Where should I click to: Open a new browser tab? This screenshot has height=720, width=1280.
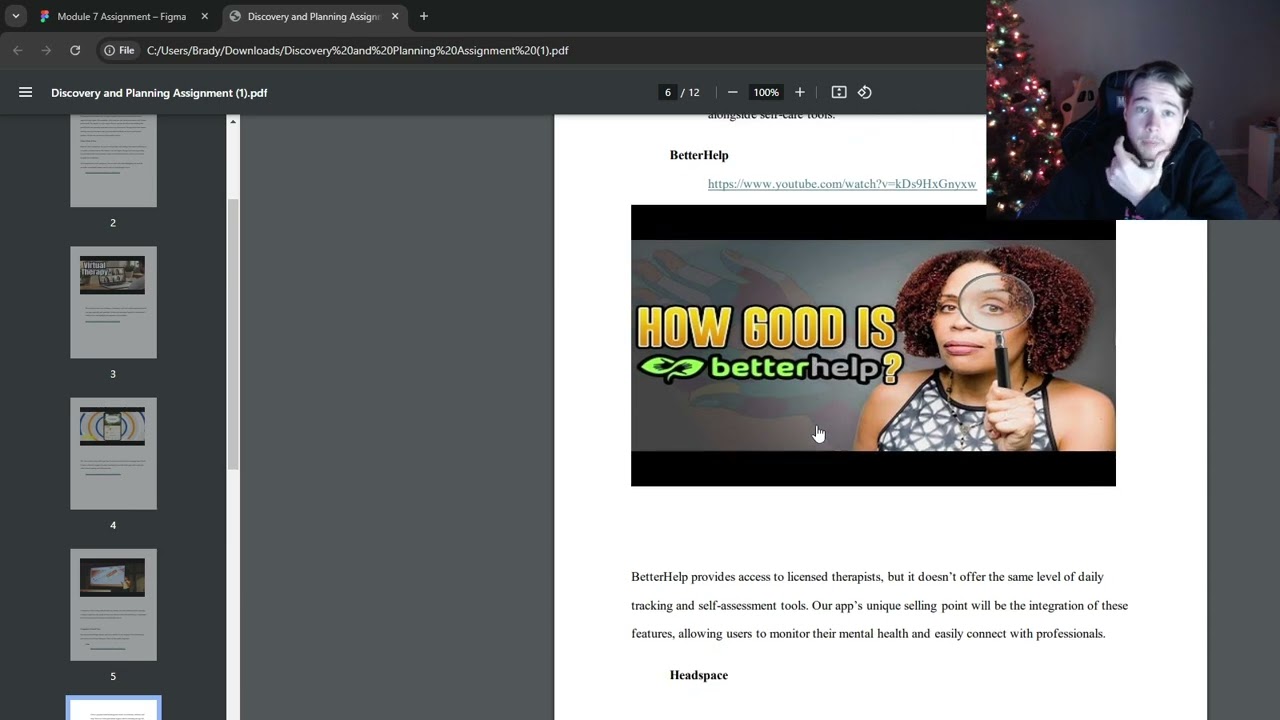point(424,16)
